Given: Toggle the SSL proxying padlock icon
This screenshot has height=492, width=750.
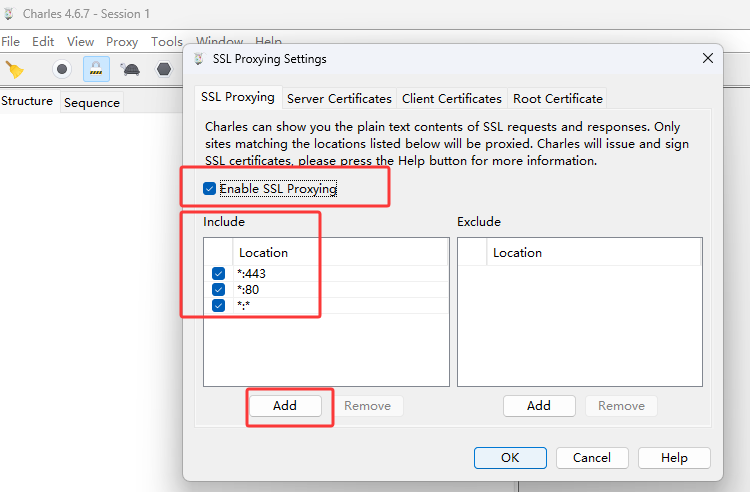Looking at the screenshot, I should pos(96,69).
